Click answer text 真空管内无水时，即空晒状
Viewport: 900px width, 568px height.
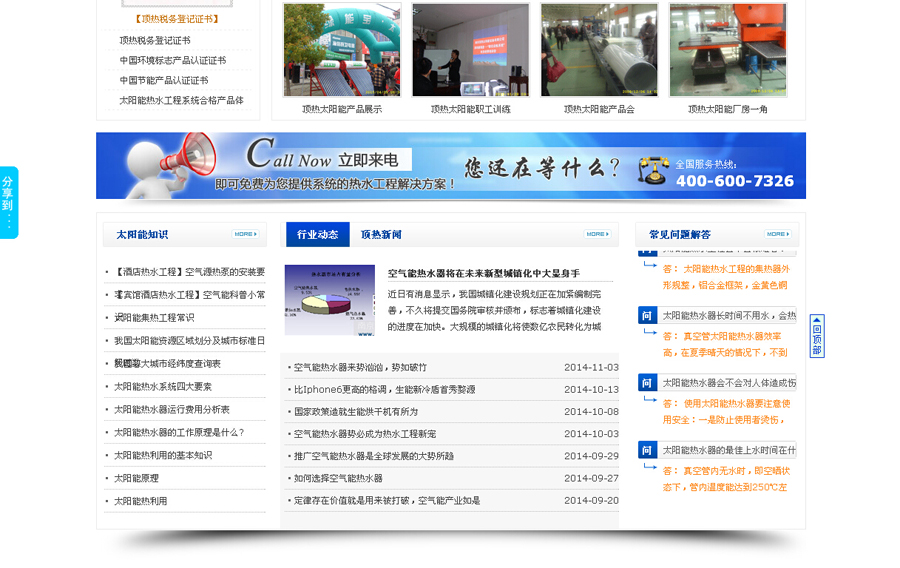tap(727, 479)
